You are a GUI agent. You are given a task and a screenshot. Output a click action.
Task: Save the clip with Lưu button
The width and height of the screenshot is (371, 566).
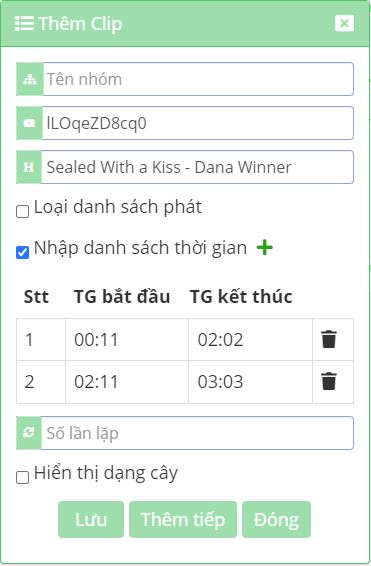coord(91,519)
